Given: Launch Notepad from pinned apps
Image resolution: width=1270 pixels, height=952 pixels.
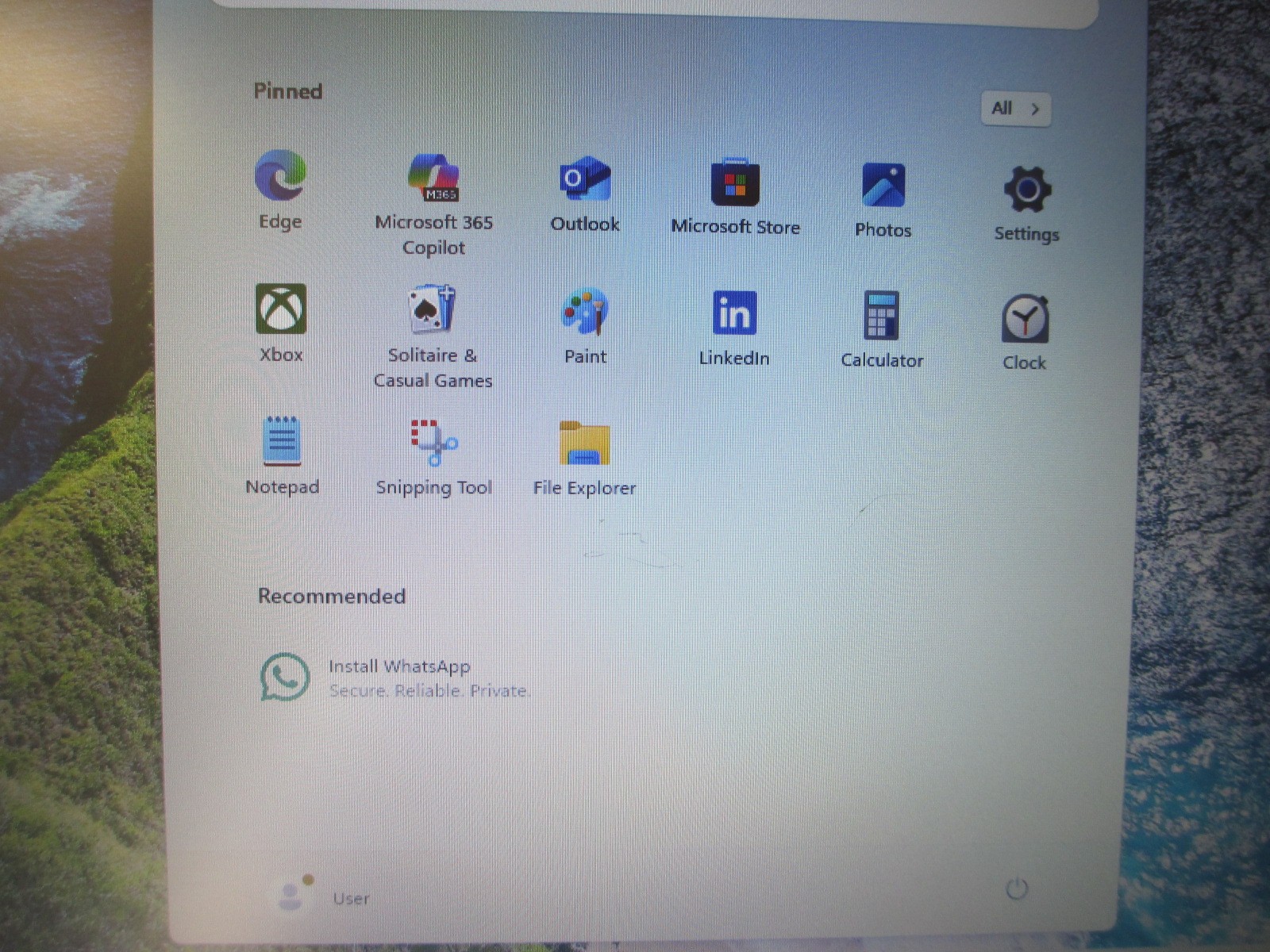Looking at the screenshot, I should pos(282,441).
